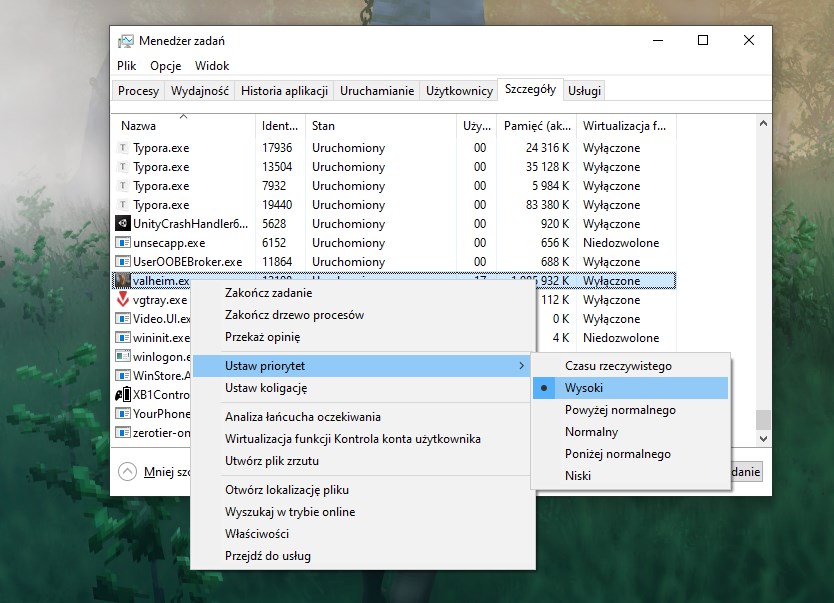Choose Powyżej normalnego priority
Screen dimensions: 834x603
tap(631, 410)
